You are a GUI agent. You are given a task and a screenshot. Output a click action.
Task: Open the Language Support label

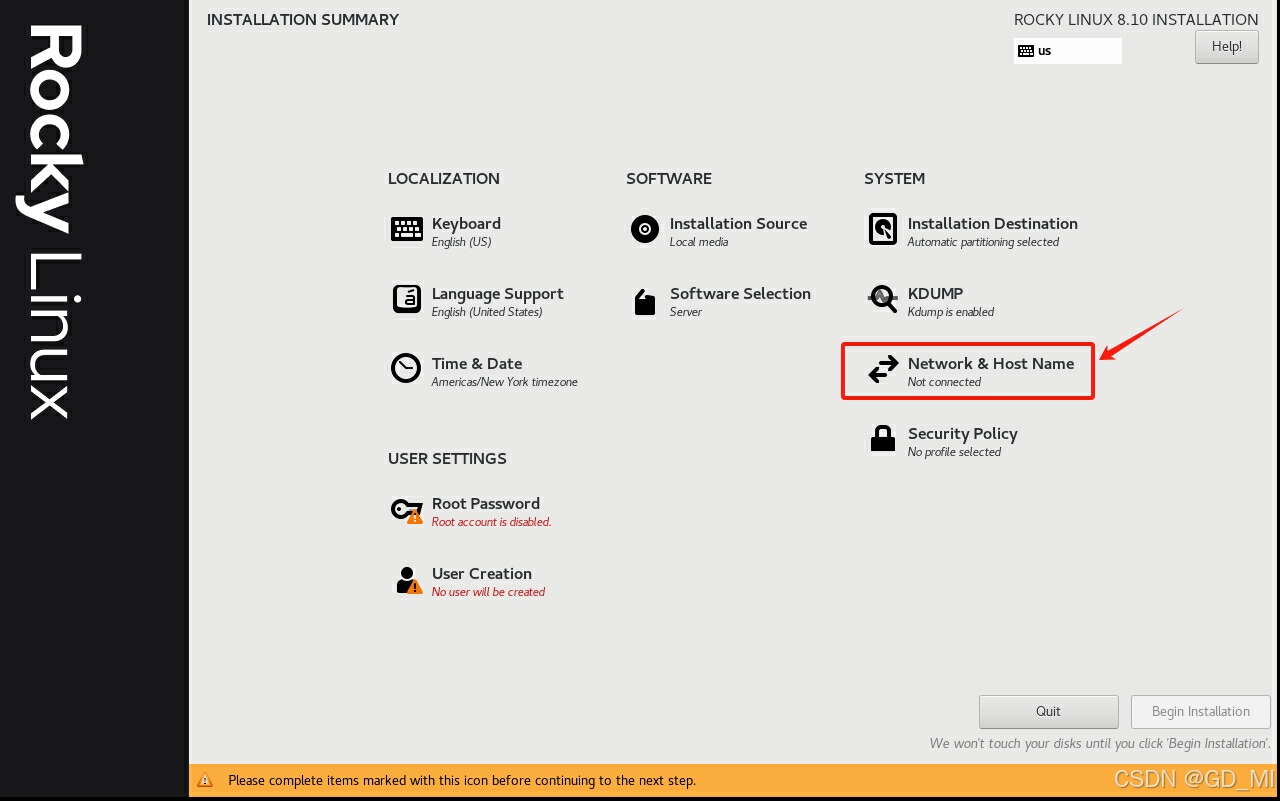497,293
